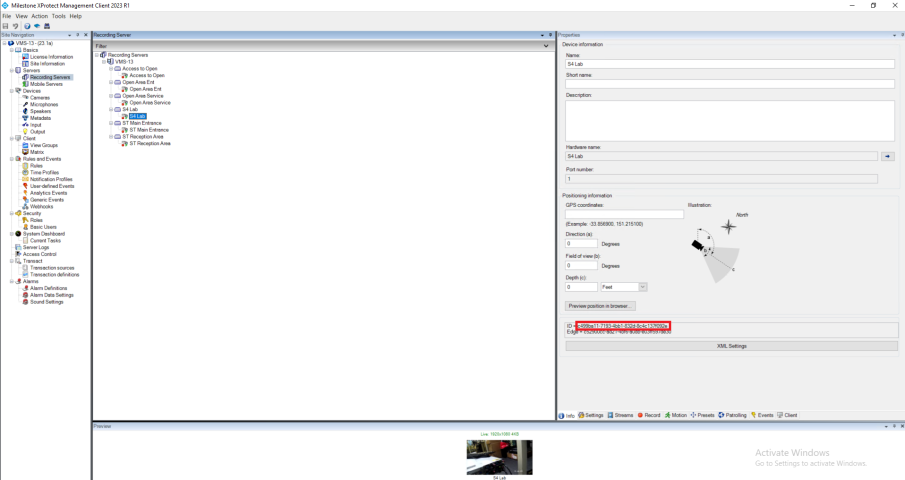
Task: Click the Save toolbar icon
Action: pyautogui.click(x=5, y=26)
